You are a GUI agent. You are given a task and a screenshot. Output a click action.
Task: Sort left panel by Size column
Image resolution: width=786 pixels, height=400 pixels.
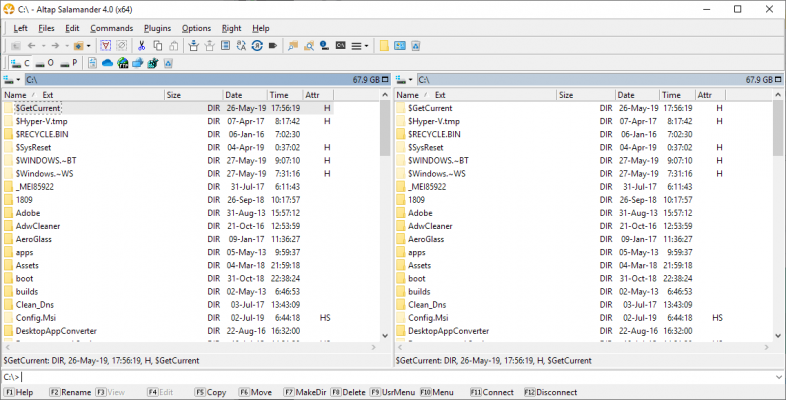[x=173, y=95]
